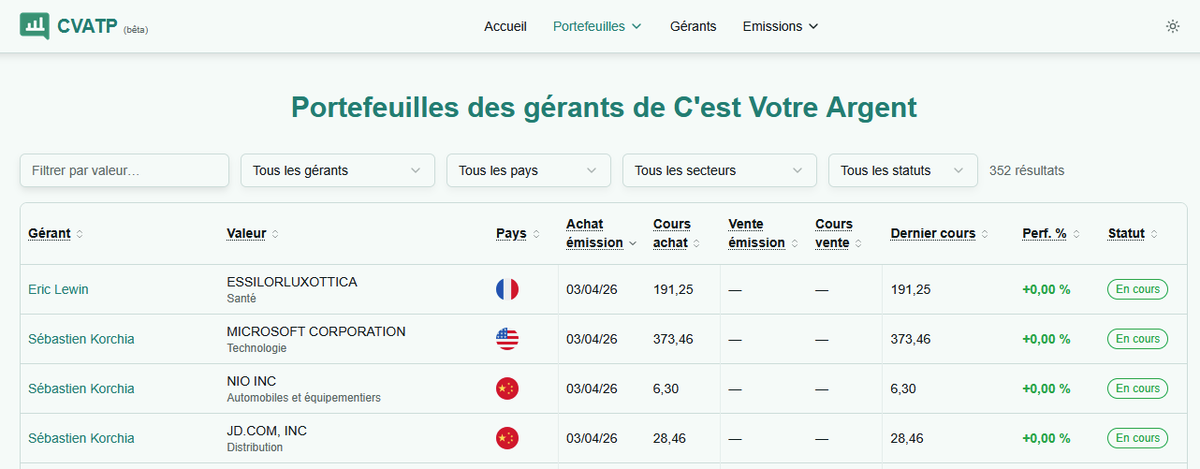The image size is (1200, 469).
Task: Click last price 373,46 in Dernier cours
Action: click(x=911, y=339)
